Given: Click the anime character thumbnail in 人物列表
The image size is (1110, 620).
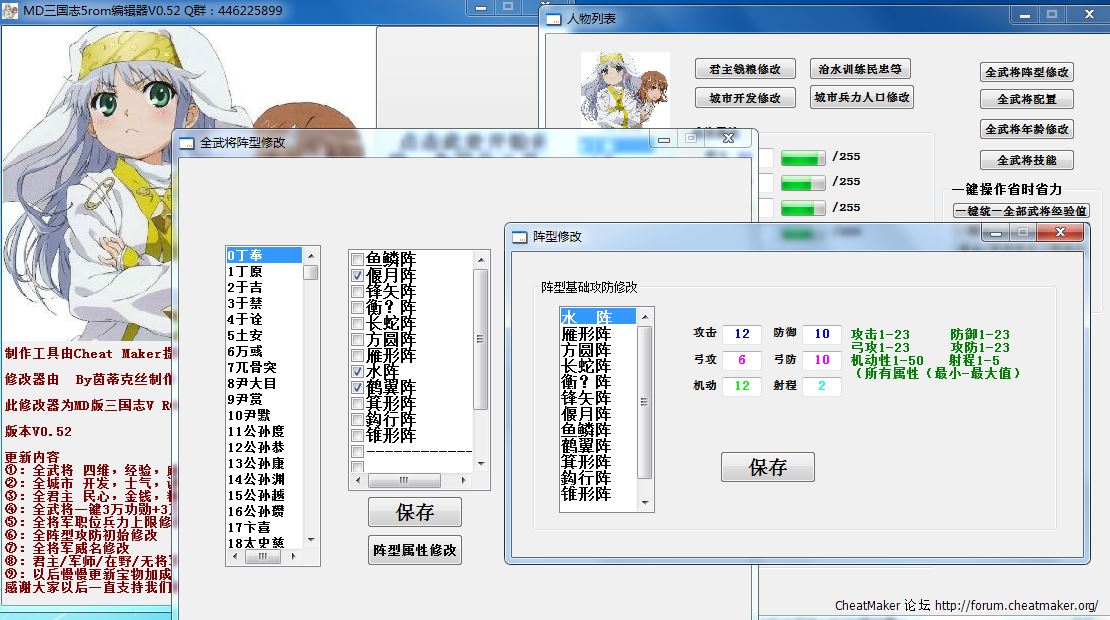Looking at the screenshot, I should pyautogui.click(x=625, y=83).
